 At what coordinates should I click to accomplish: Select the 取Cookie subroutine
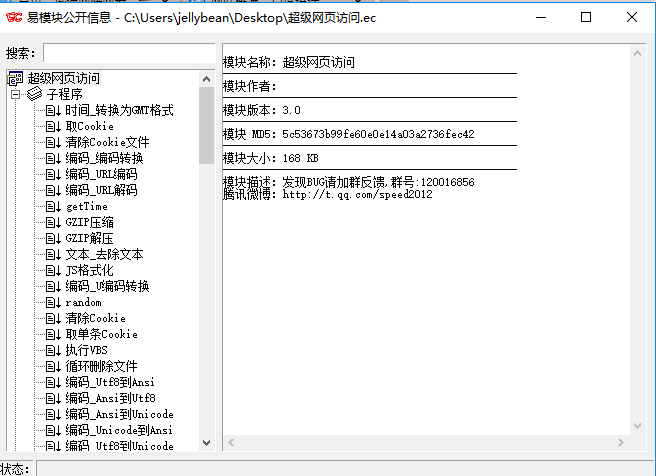point(90,126)
